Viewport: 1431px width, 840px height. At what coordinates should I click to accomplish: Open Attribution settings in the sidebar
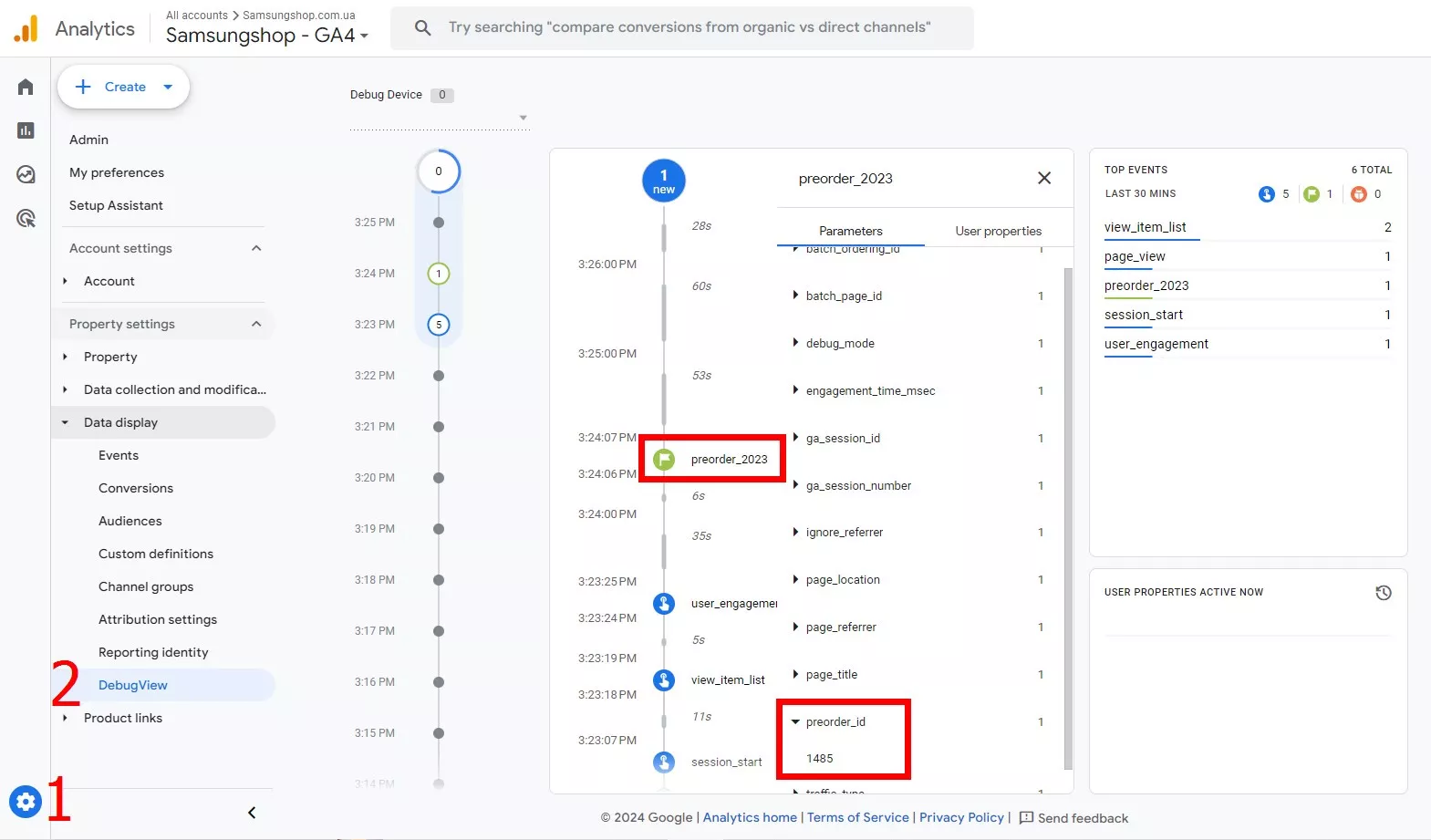pos(158,619)
